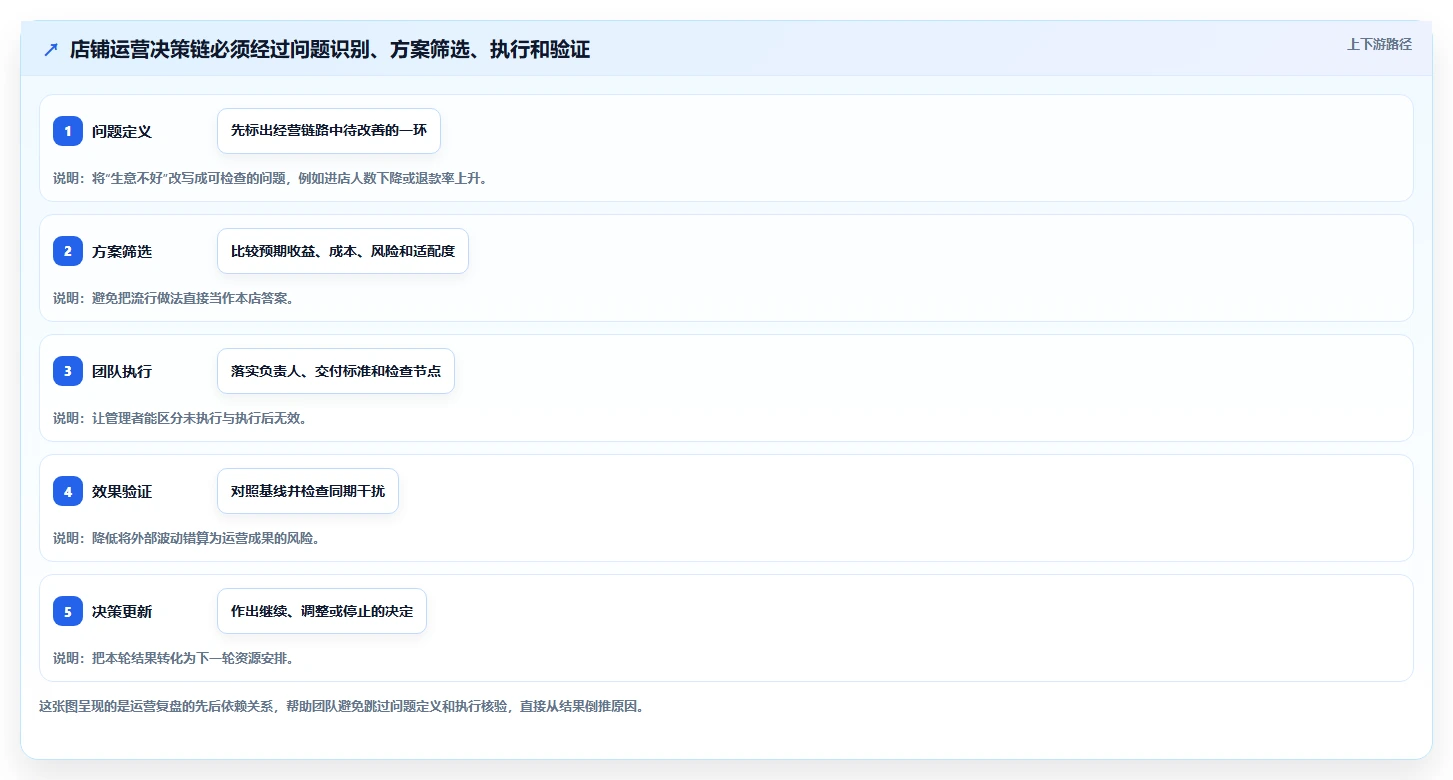This screenshot has height=780, width=1453.
Task: Click the title 店铺运营决策链必须经过问题识别
Action: point(330,49)
